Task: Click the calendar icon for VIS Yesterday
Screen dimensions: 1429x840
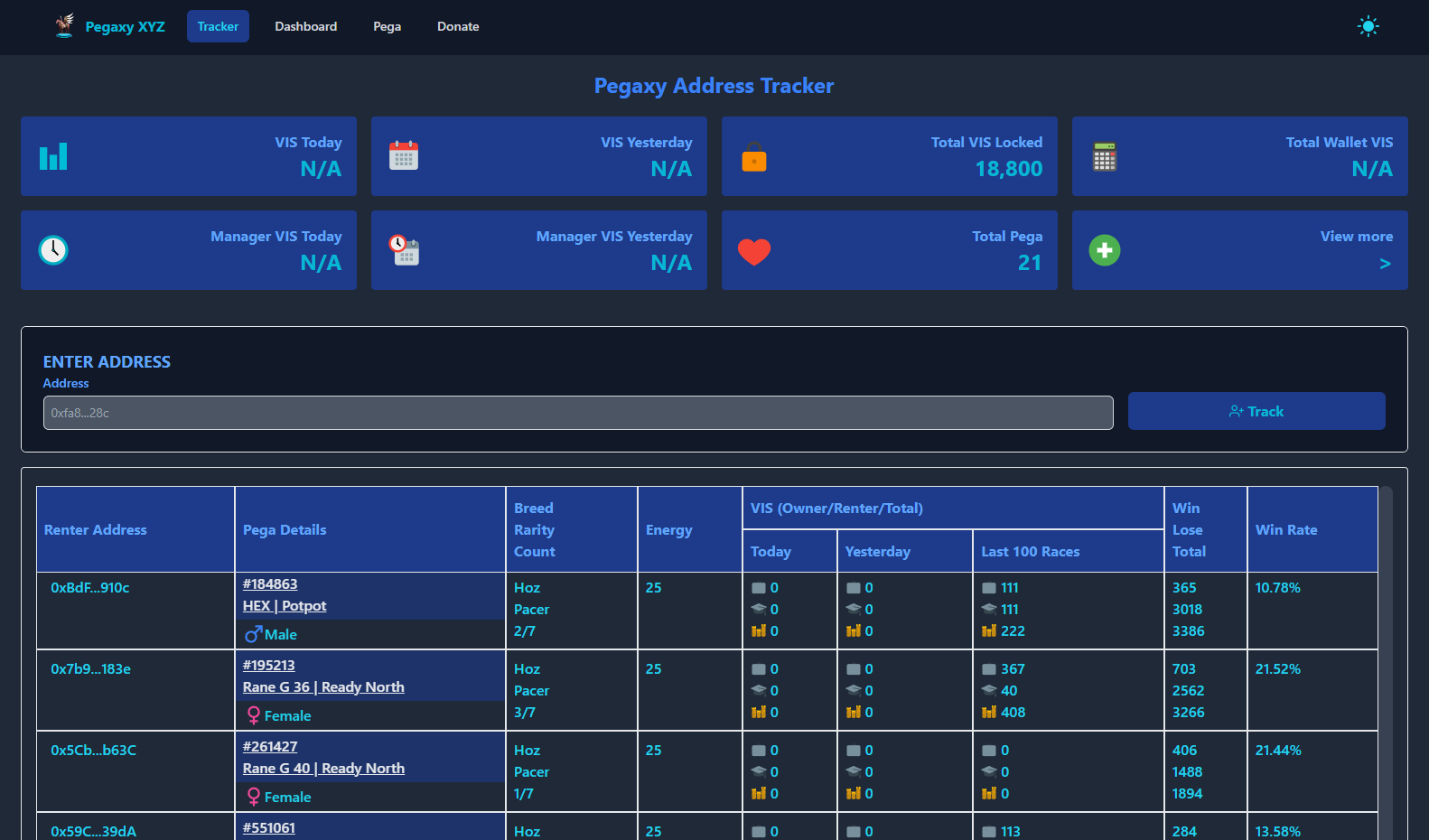Action: click(x=404, y=155)
